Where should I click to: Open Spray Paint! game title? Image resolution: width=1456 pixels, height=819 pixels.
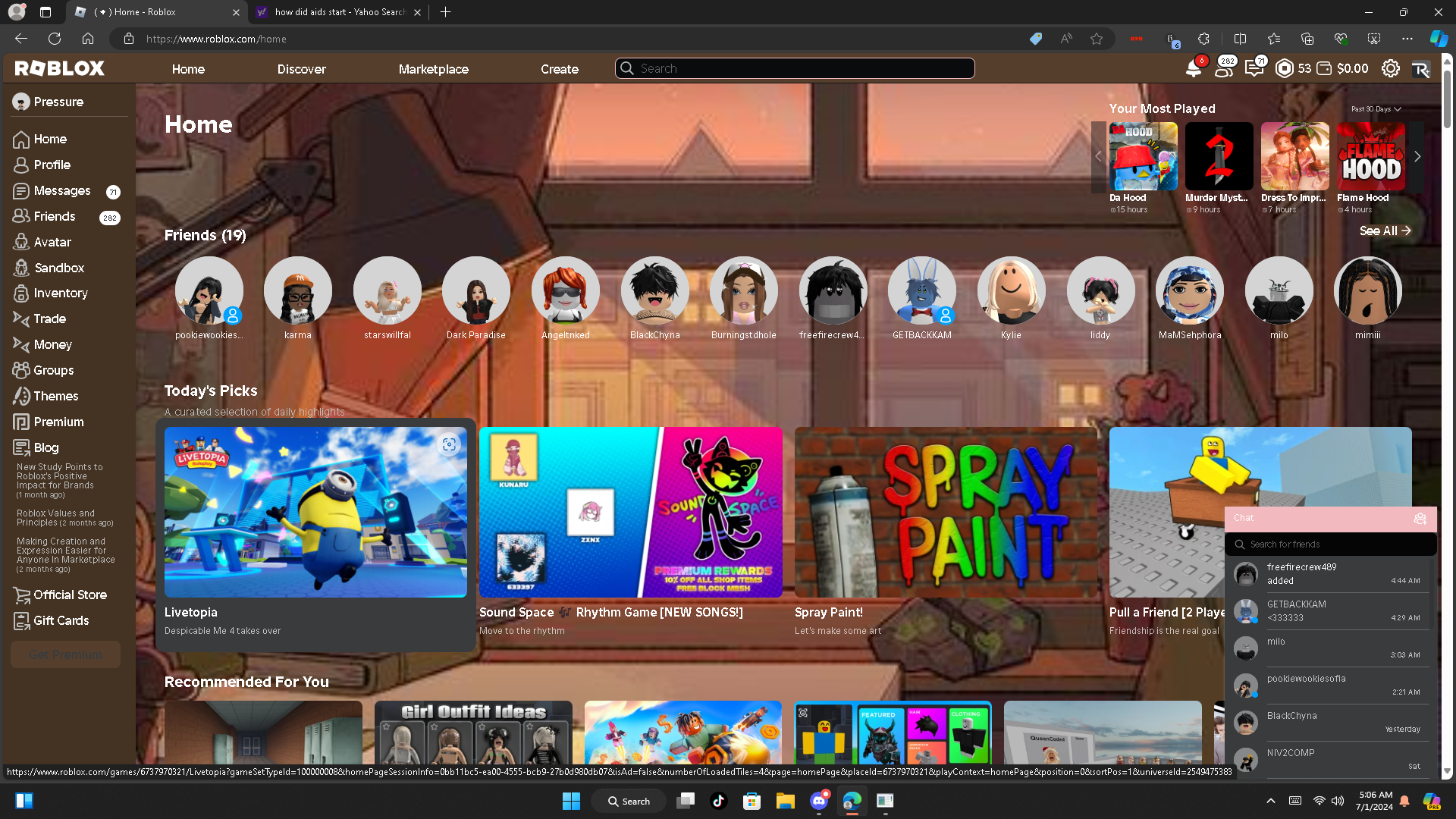[828, 612]
